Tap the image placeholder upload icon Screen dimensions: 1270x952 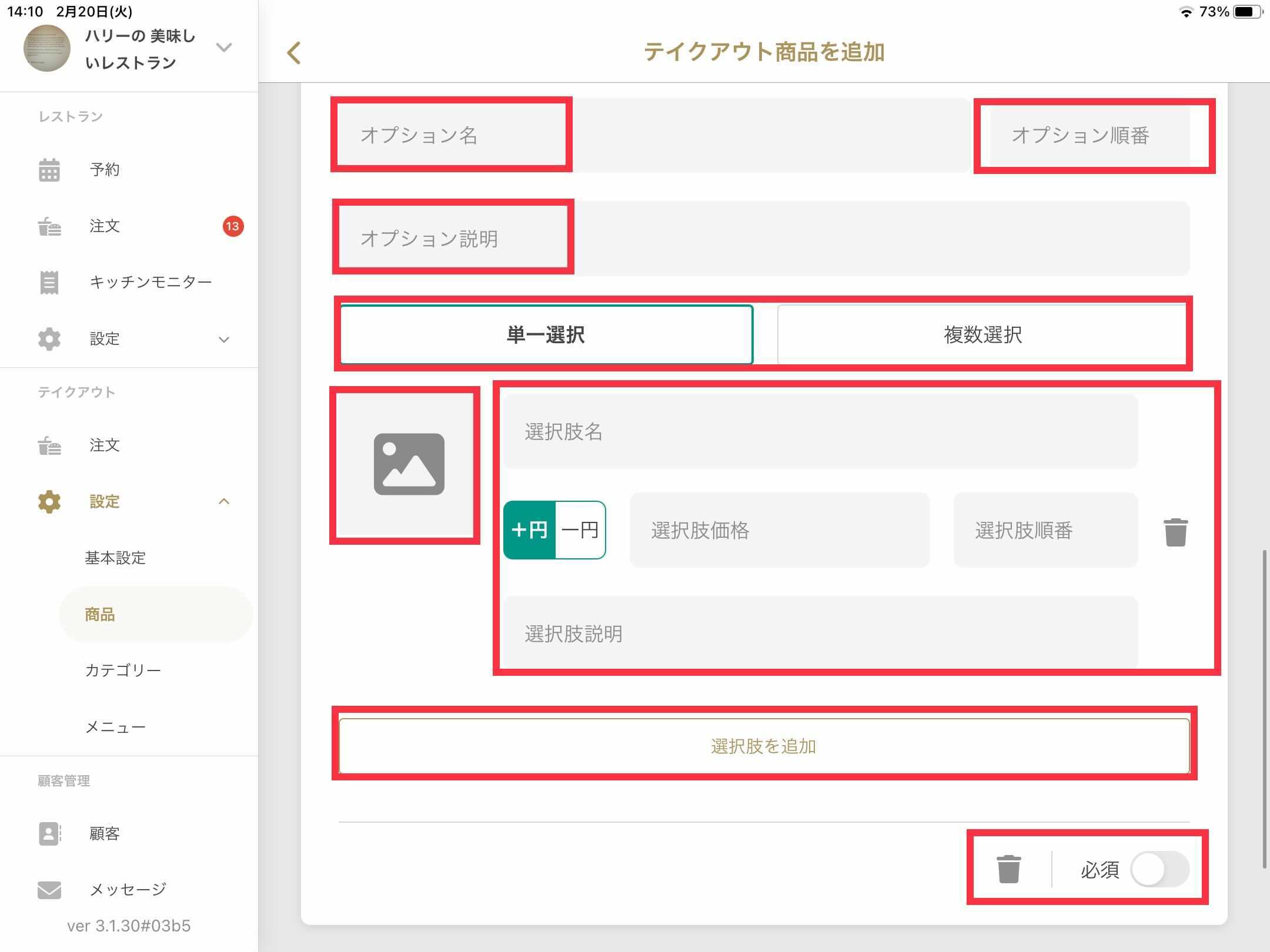(x=409, y=464)
